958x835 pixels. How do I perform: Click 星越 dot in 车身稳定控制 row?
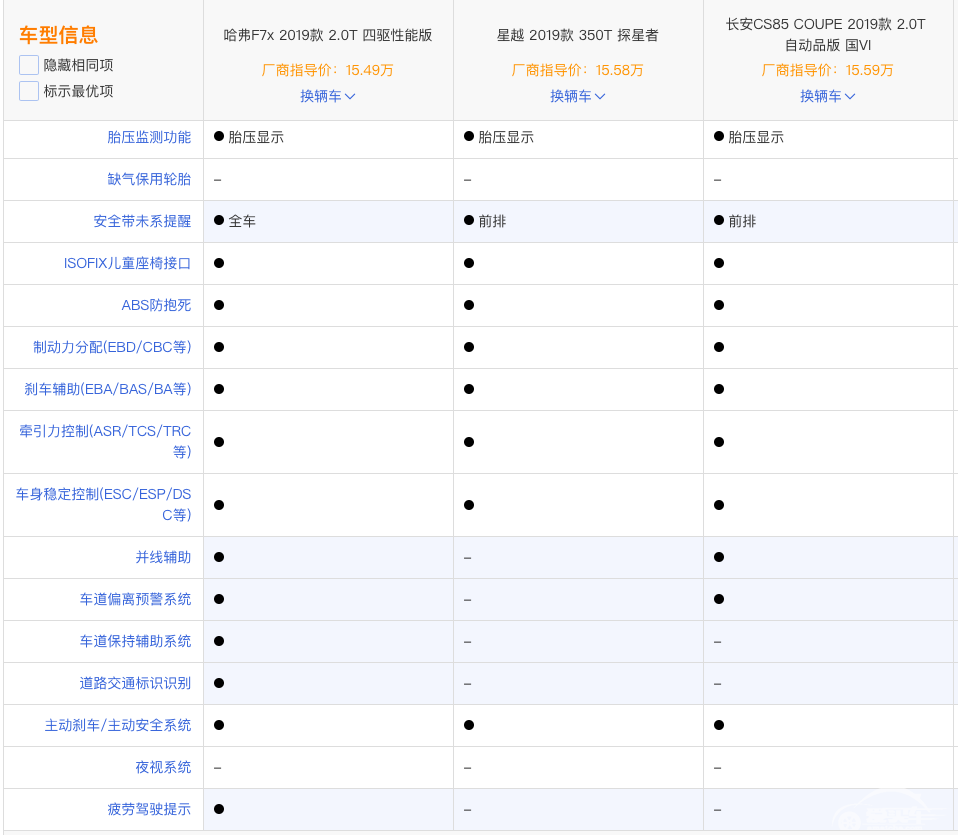click(469, 505)
